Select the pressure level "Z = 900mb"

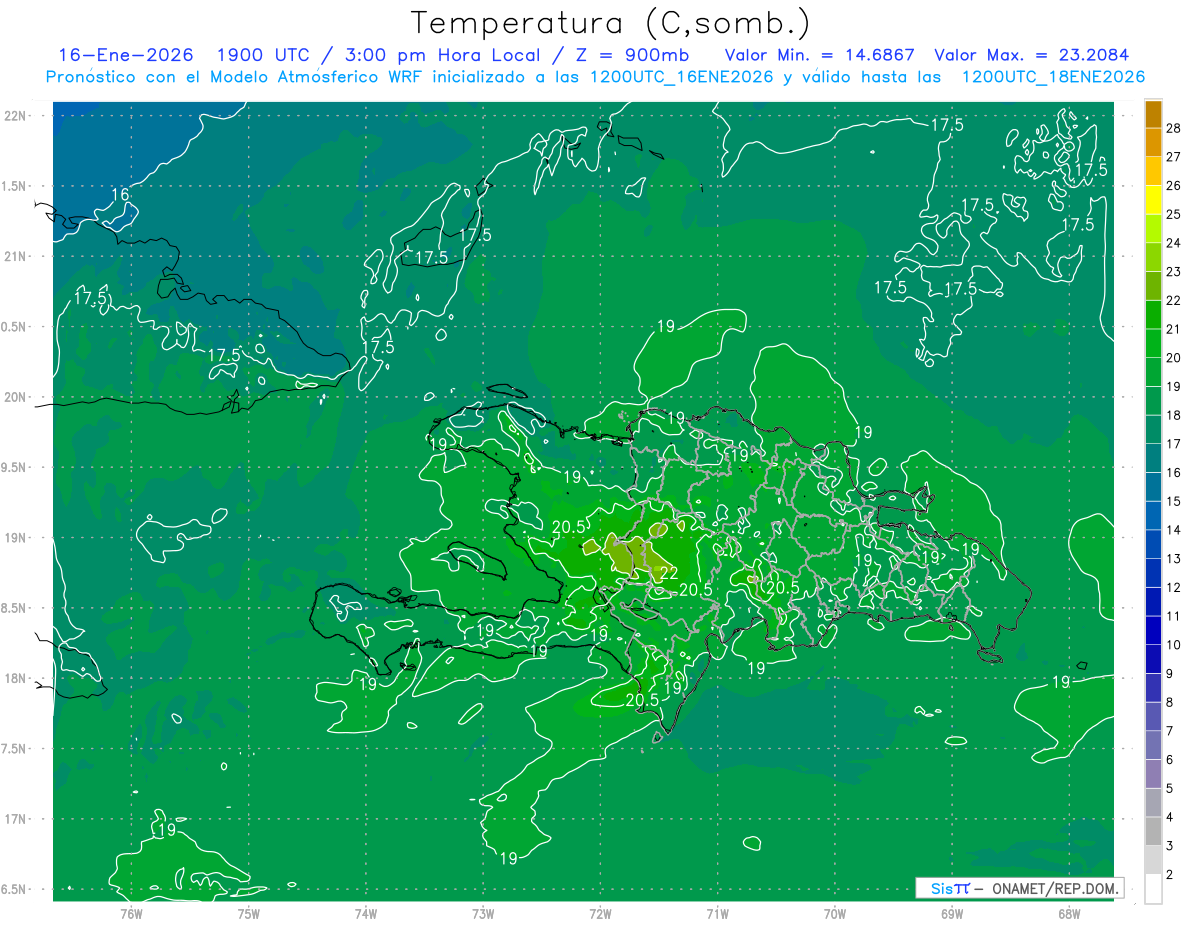tap(633, 54)
